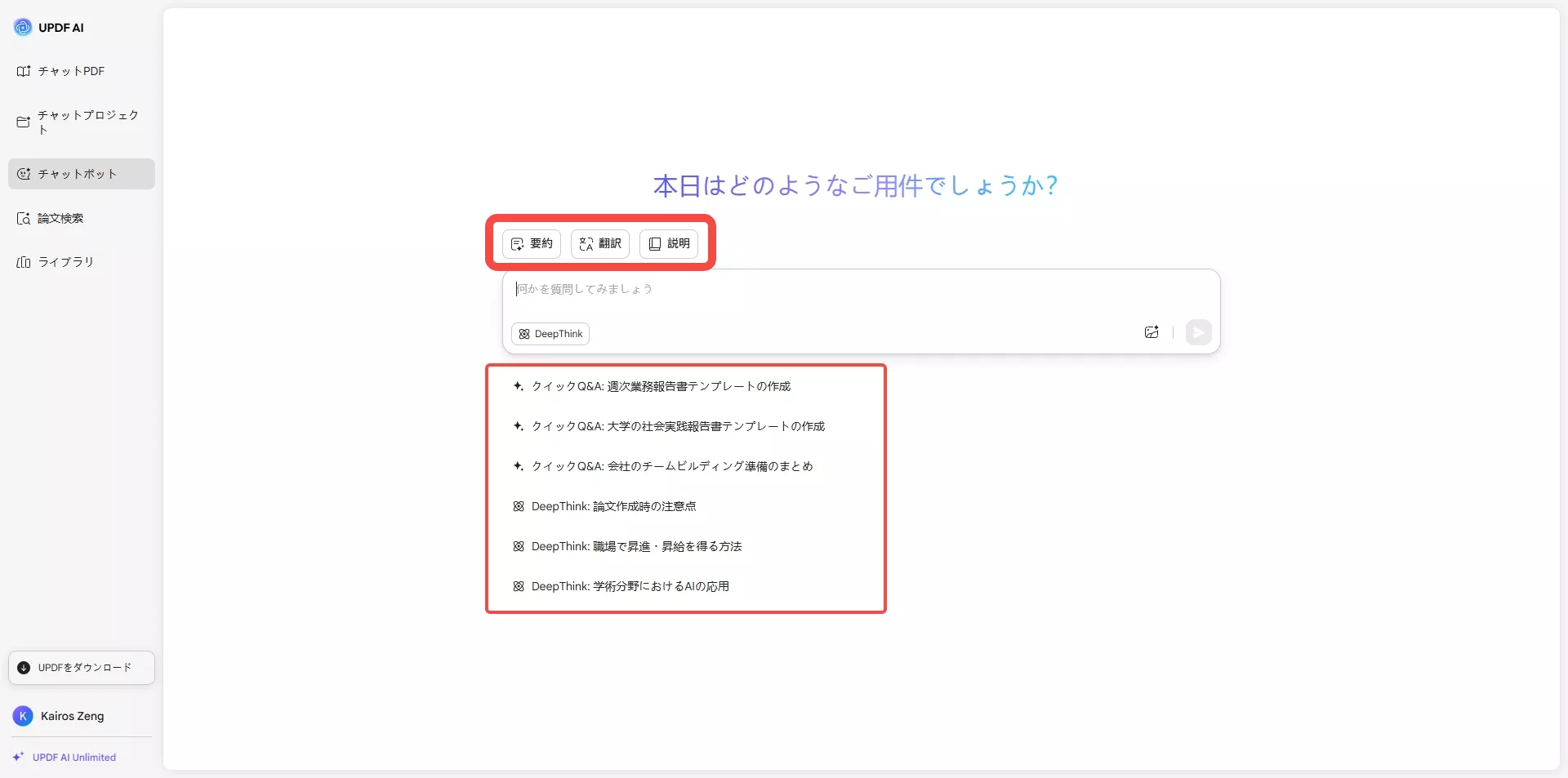The width and height of the screenshot is (1568, 778).
Task: Open チャットPDF from the sidebar
Action: 81,71
